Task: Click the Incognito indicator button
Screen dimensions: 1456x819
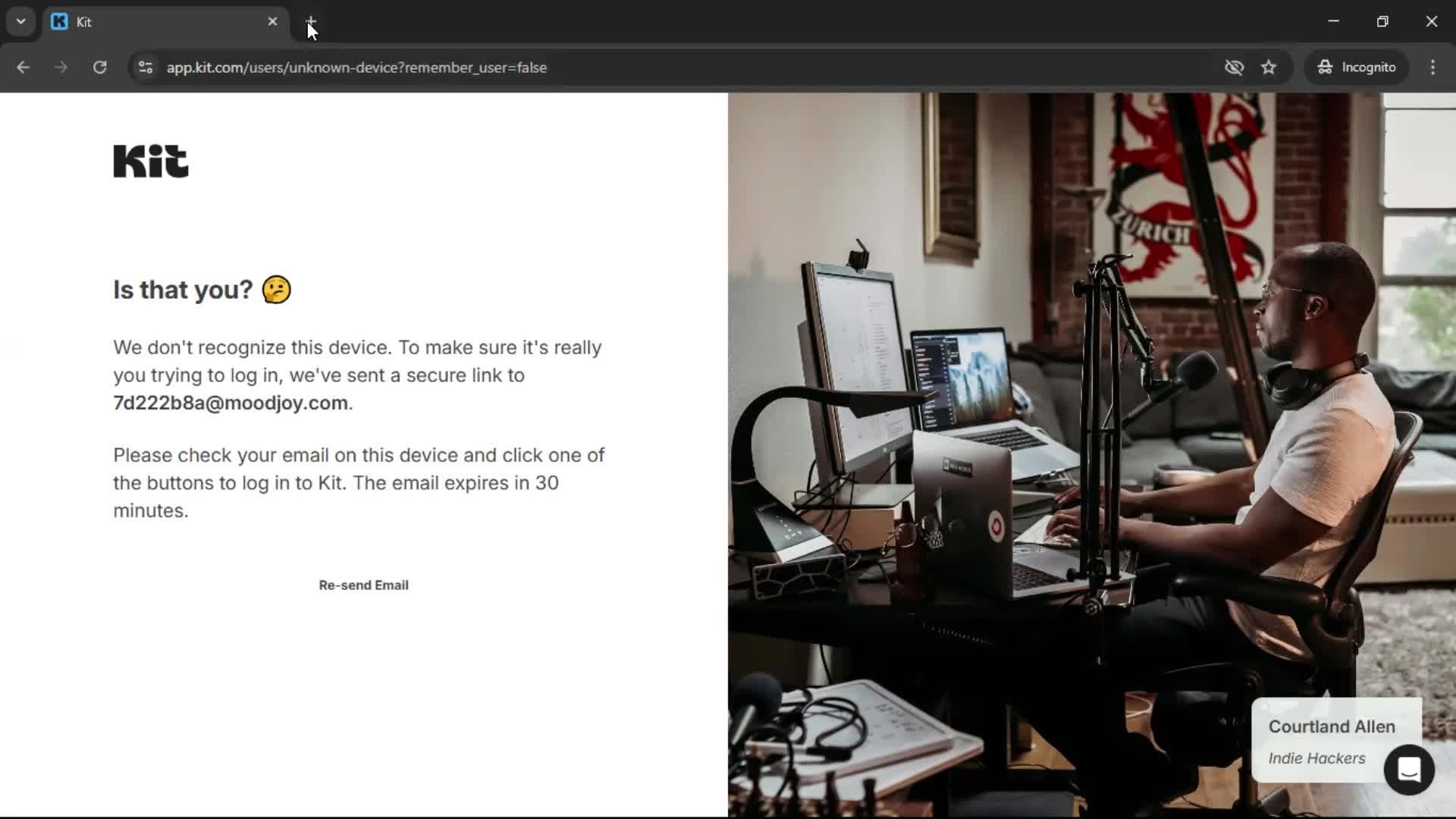Action: [x=1356, y=67]
